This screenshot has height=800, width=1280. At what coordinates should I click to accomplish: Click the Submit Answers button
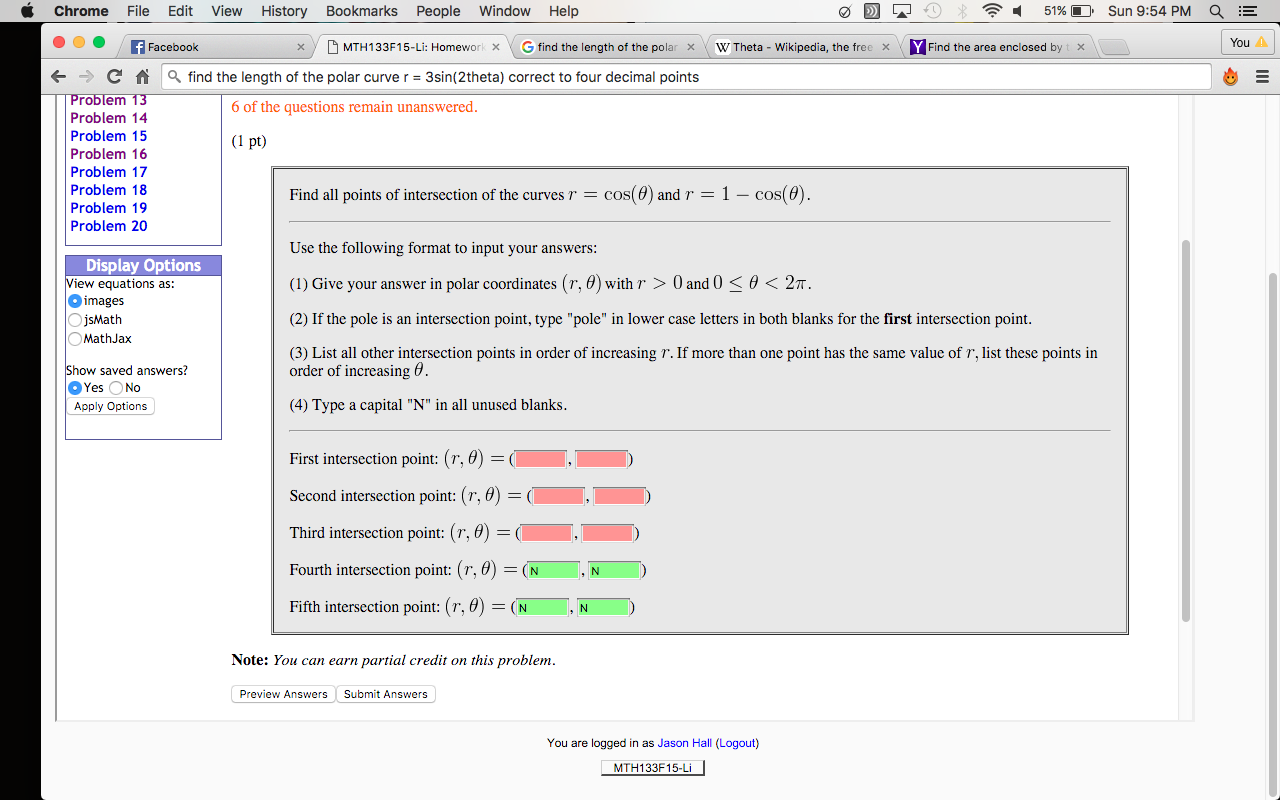[385, 693]
